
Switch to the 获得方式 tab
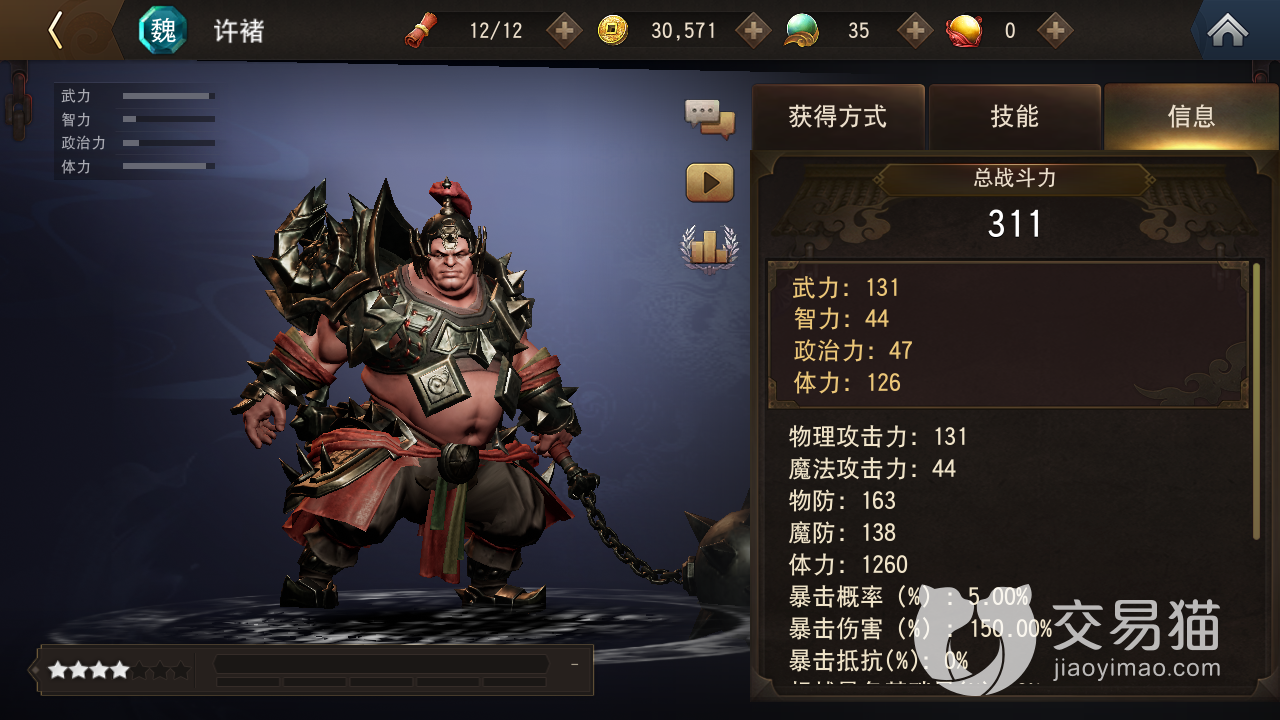coord(838,117)
